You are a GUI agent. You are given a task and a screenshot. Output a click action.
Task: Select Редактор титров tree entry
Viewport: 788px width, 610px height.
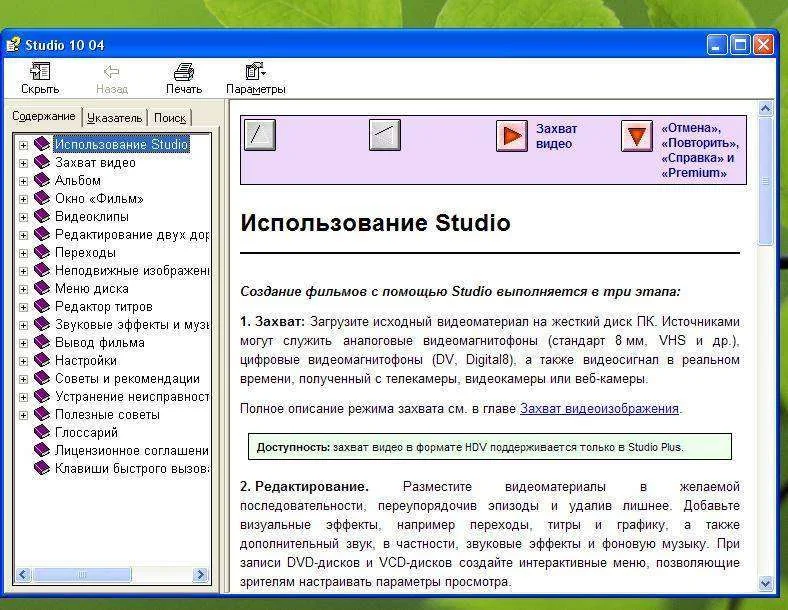point(104,307)
